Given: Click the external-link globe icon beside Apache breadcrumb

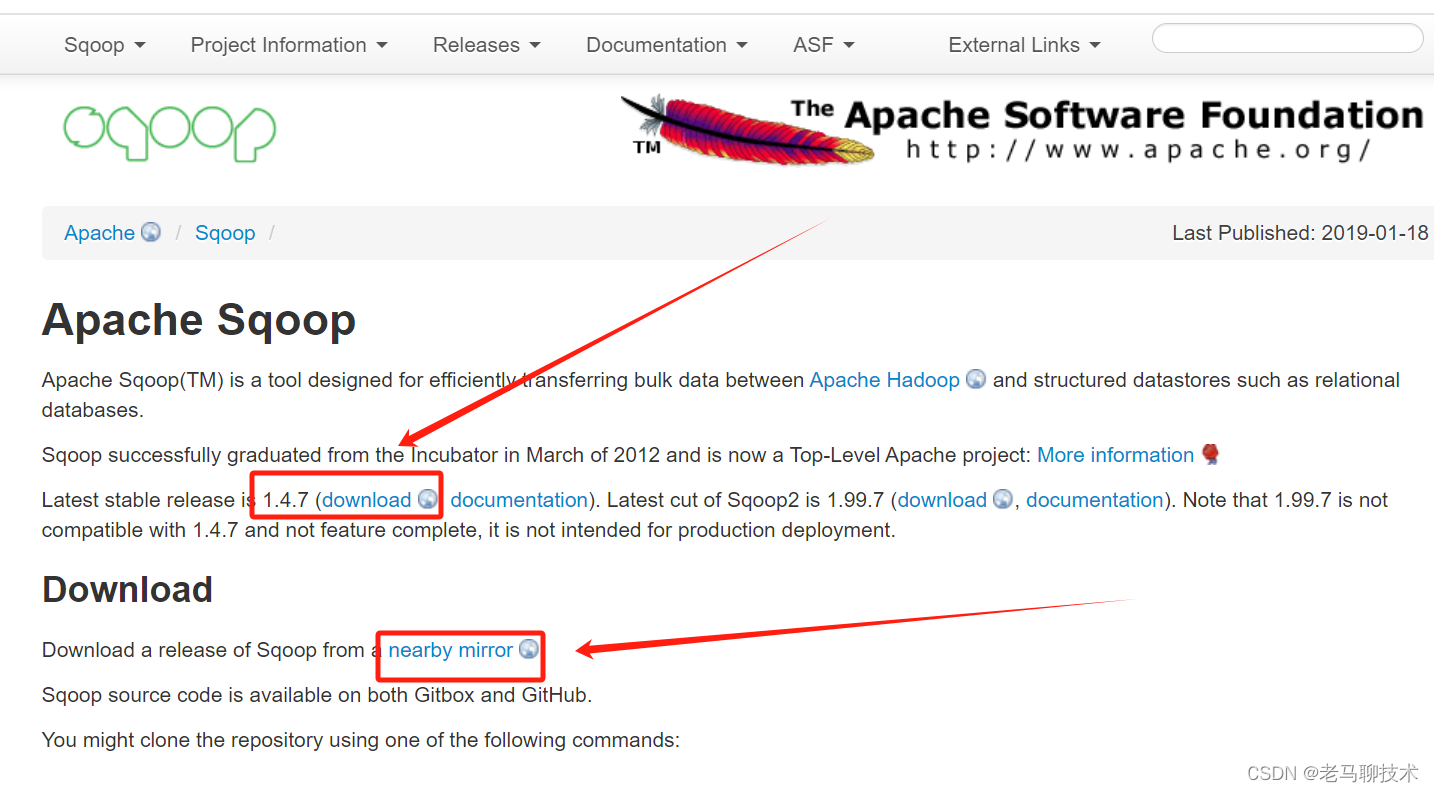Looking at the screenshot, I should (x=151, y=232).
